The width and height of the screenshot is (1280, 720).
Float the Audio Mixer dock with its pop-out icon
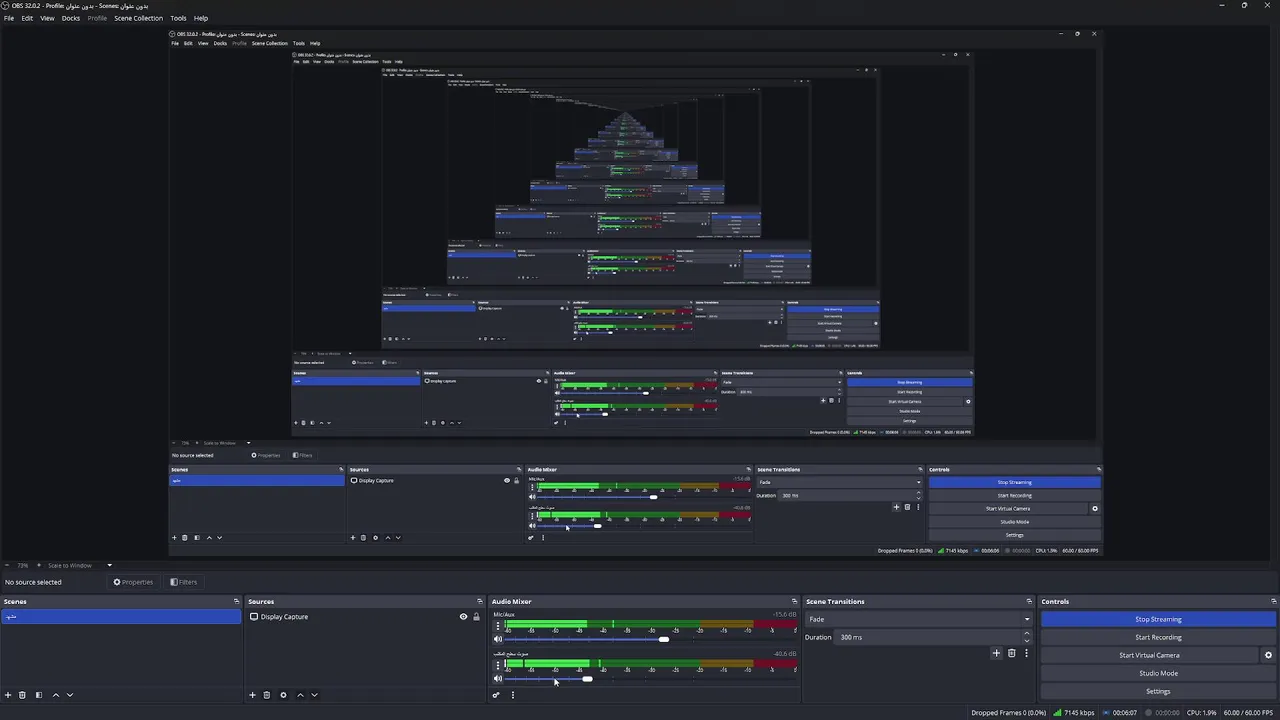pyautogui.click(x=795, y=601)
